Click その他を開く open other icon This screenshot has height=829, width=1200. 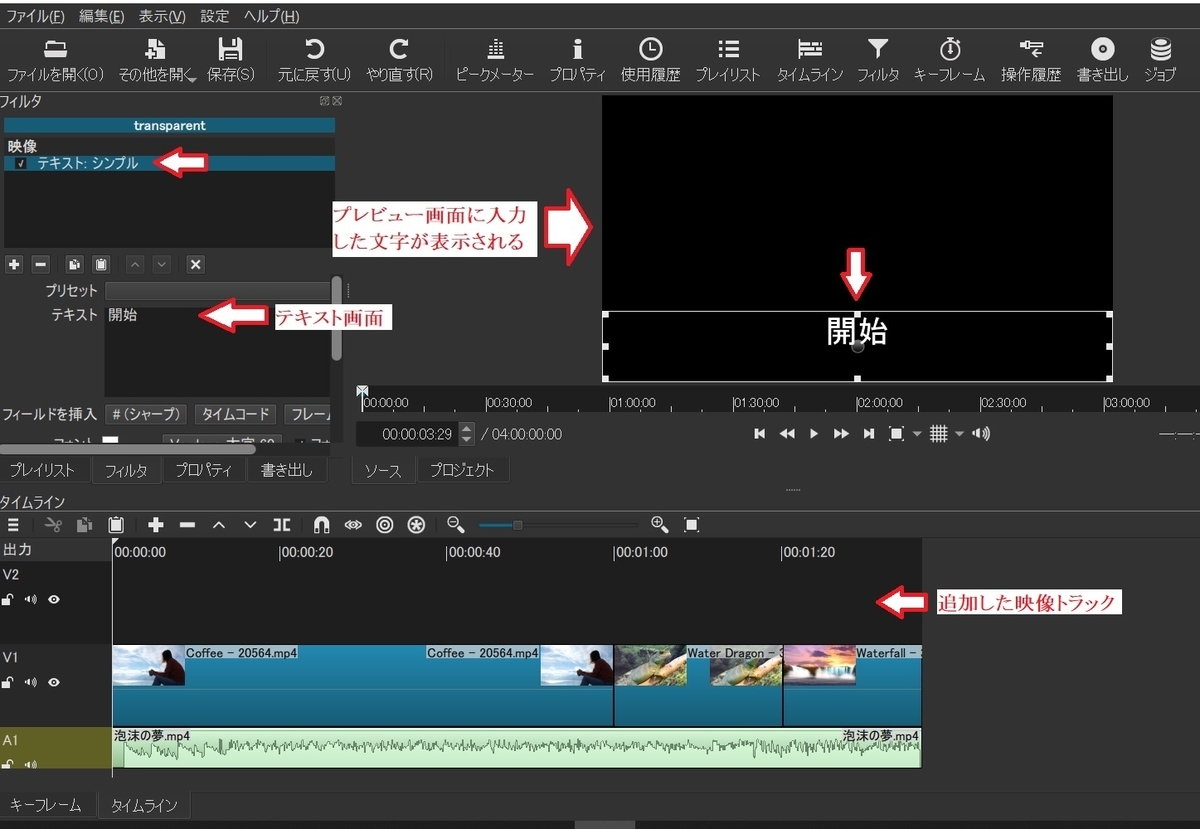point(155,50)
